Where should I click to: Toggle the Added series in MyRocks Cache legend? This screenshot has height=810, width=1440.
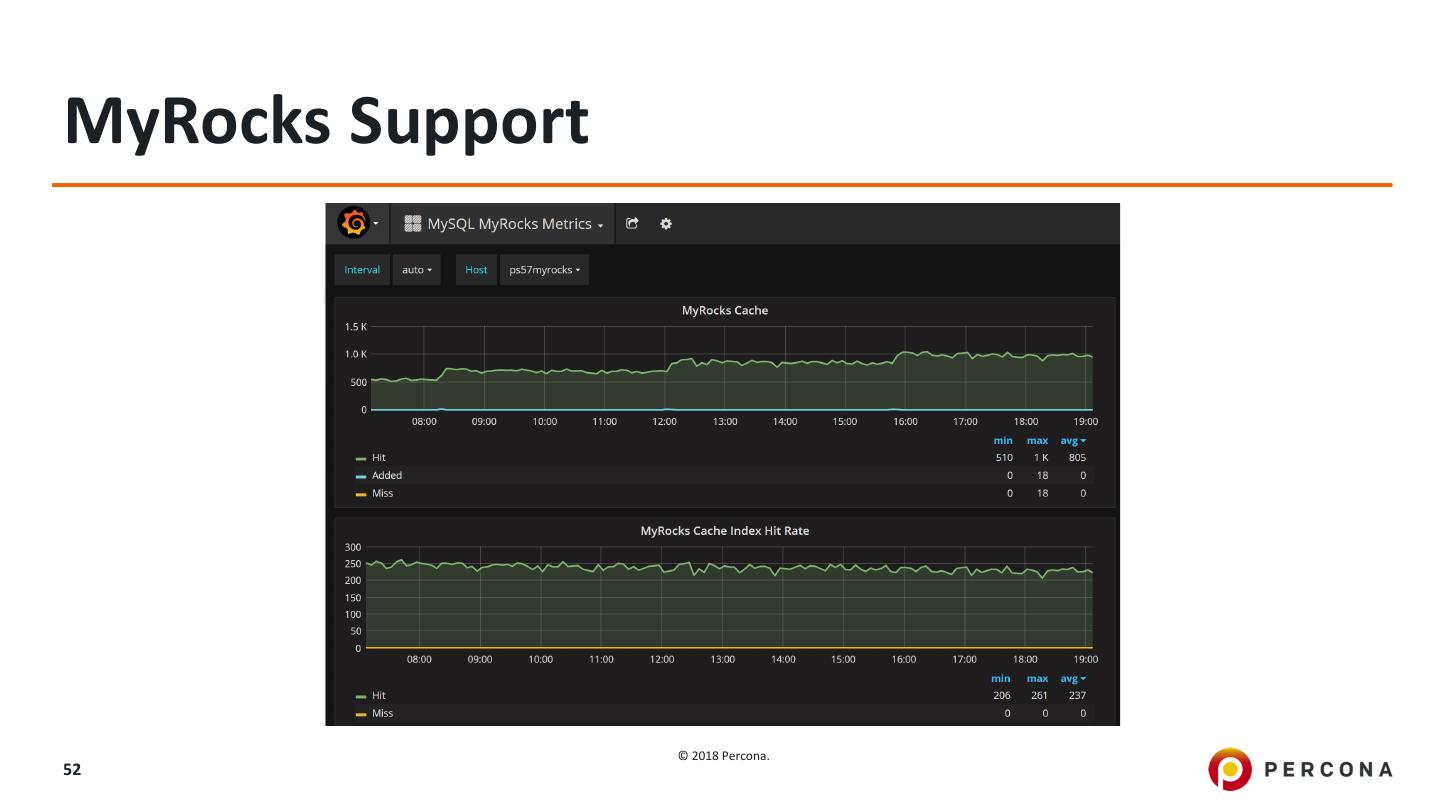click(x=387, y=476)
